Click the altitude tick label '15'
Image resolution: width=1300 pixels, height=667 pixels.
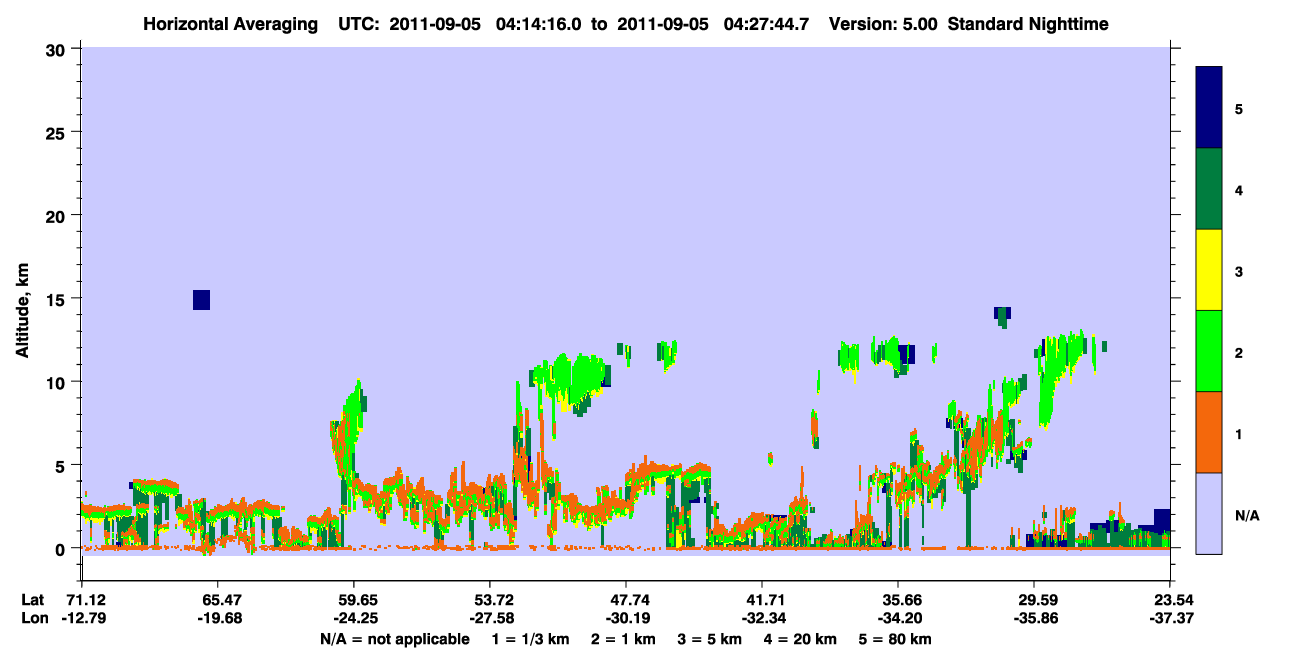[57, 299]
